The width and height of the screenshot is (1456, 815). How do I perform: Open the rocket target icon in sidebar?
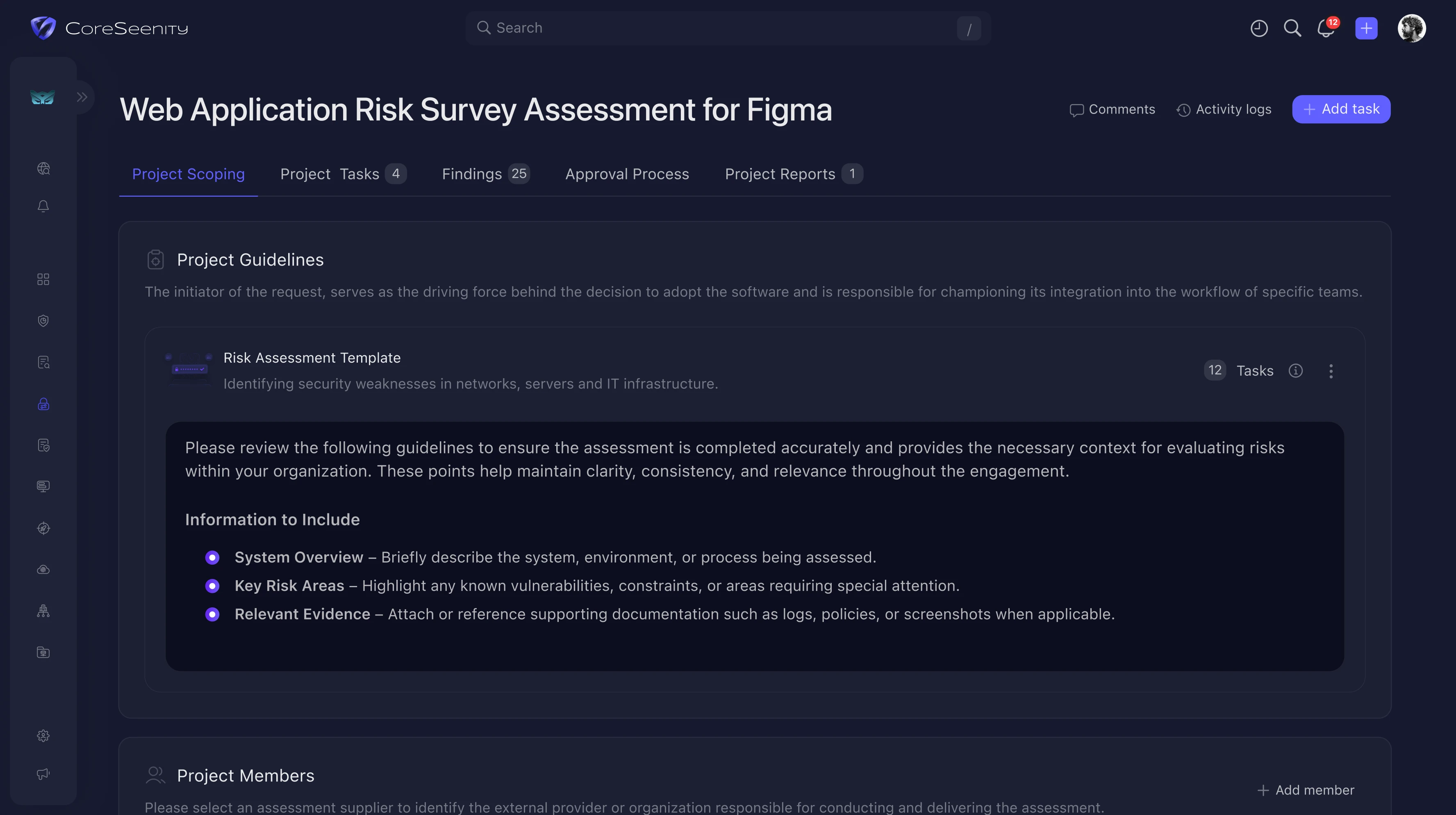(x=43, y=529)
